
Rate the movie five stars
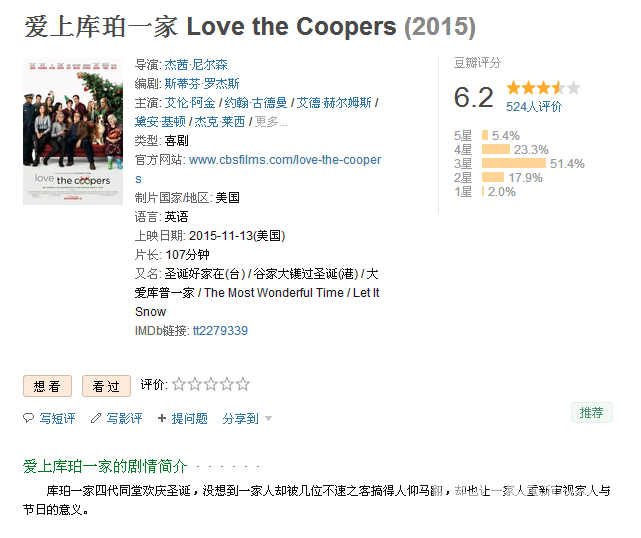(242, 384)
